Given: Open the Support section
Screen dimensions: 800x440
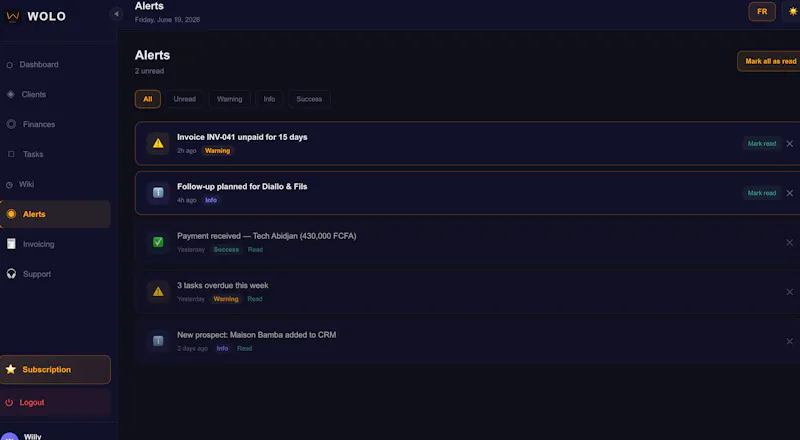Looking at the screenshot, I should pyautogui.click(x=55, y=274).
